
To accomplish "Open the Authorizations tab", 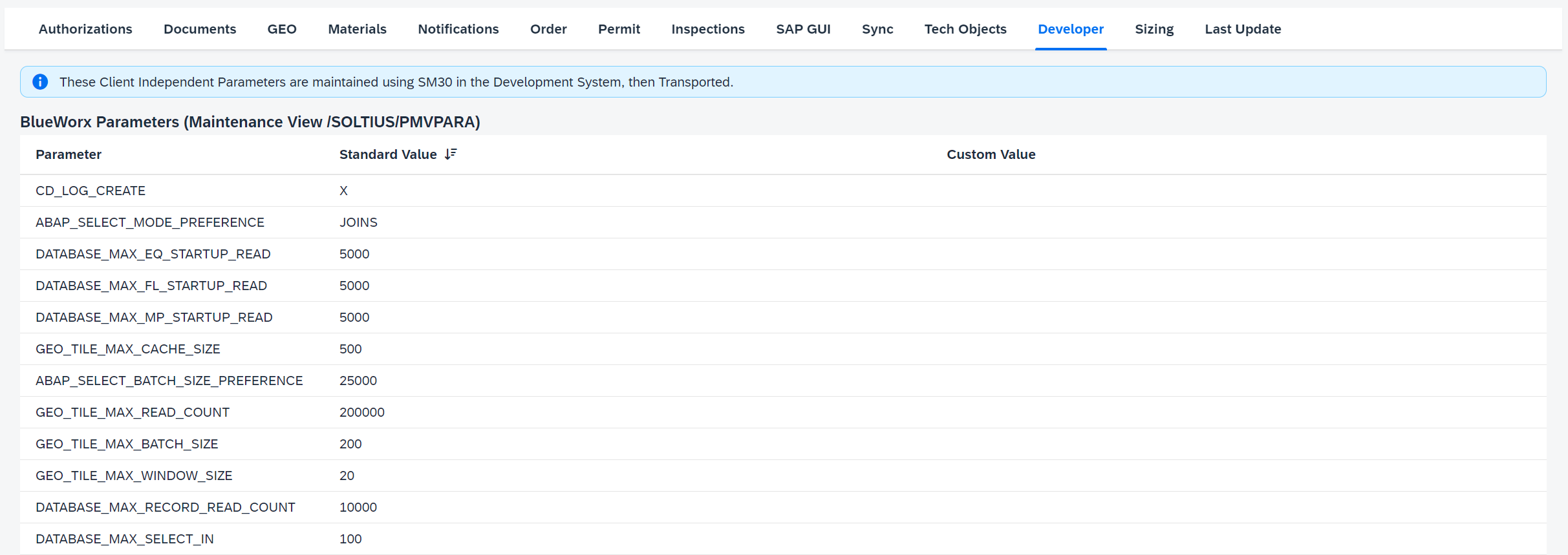I will tap(85, 29).
